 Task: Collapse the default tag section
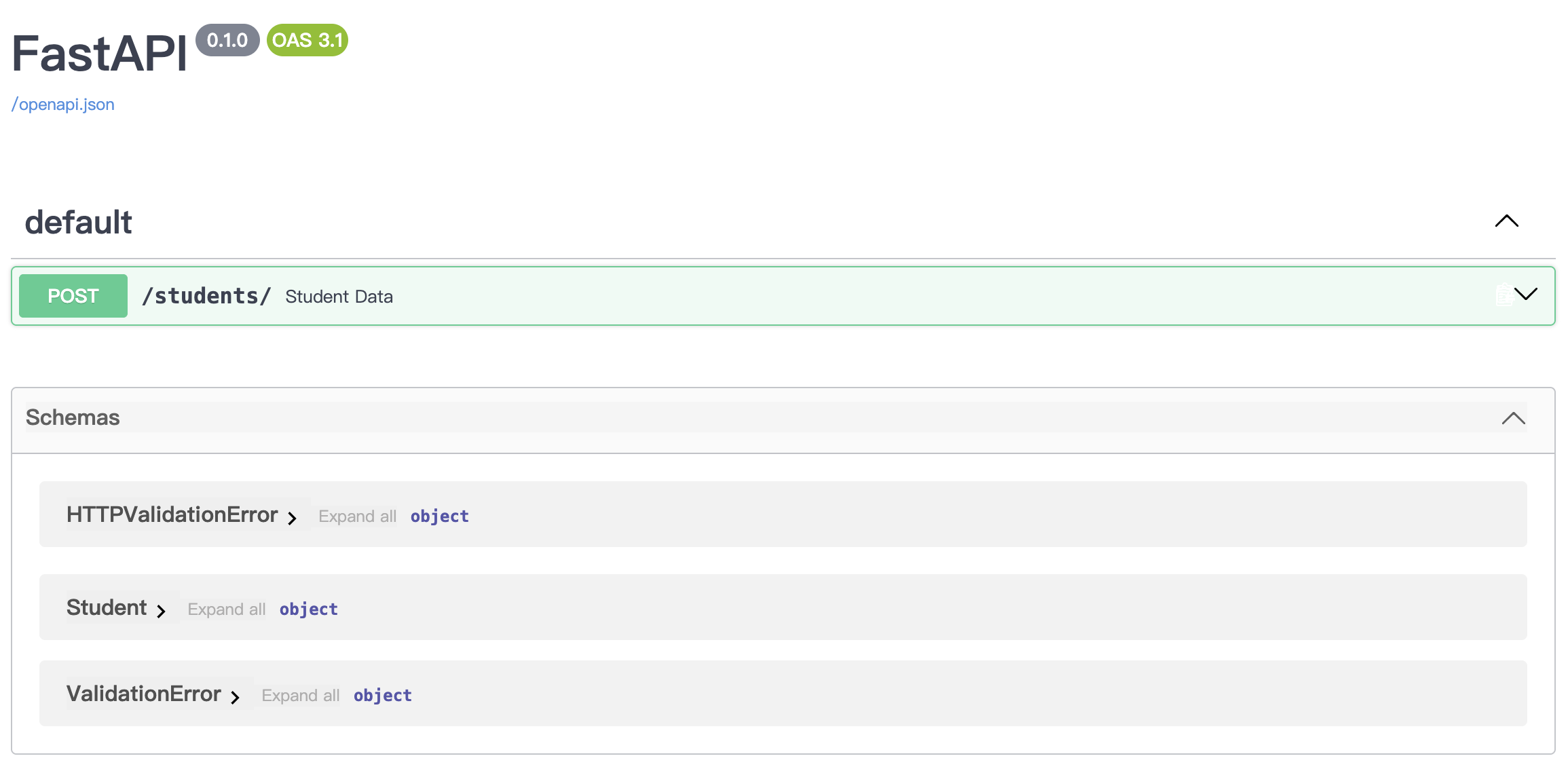1506,221
